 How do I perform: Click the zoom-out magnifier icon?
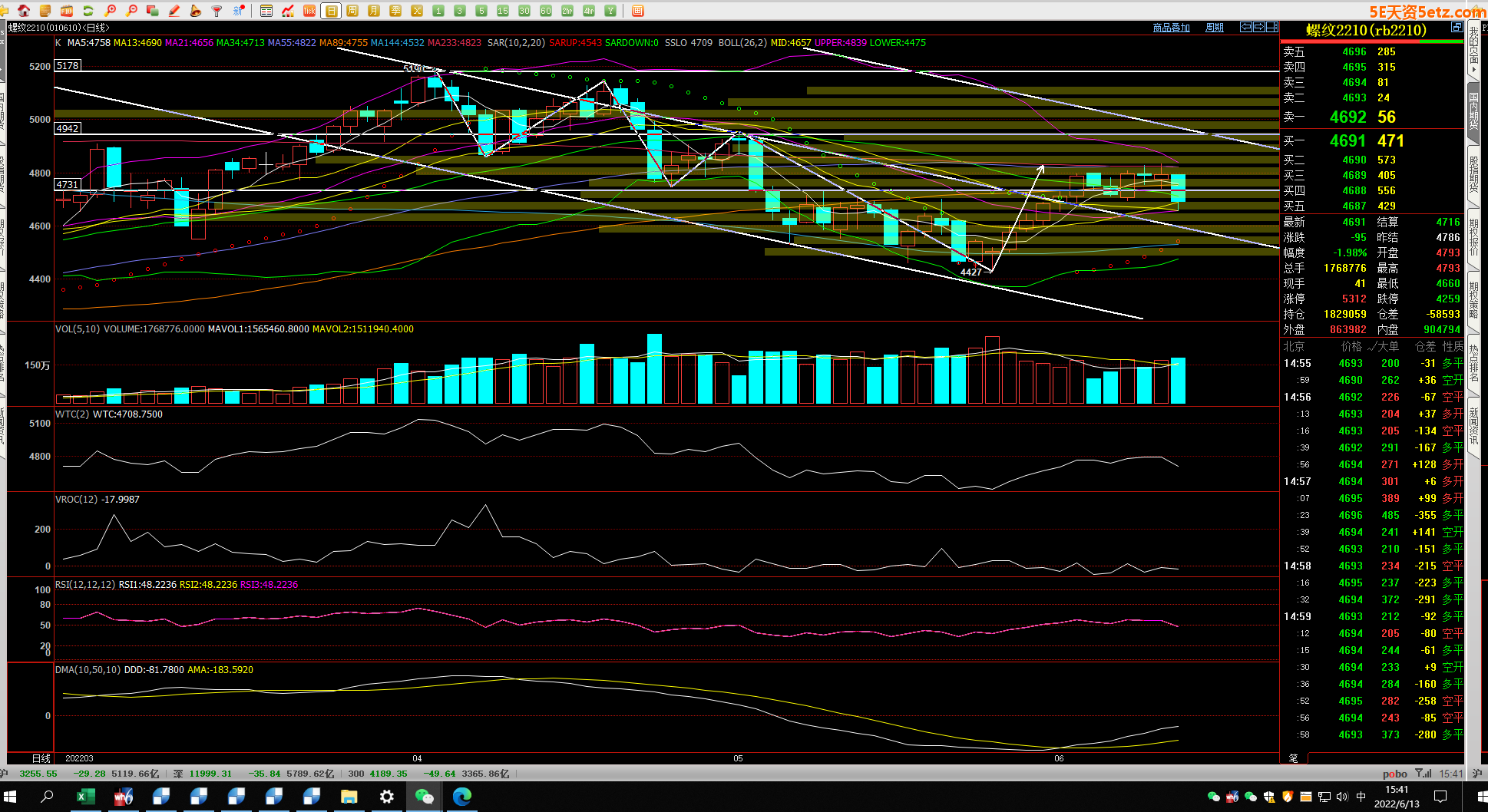(x=131, y=11)
